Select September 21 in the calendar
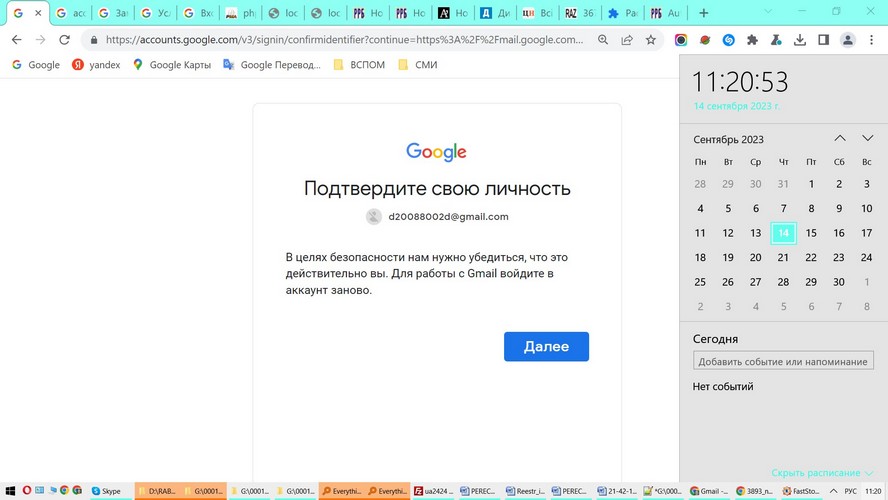Viewport: 888px width, 500px height. pos(783,258)
